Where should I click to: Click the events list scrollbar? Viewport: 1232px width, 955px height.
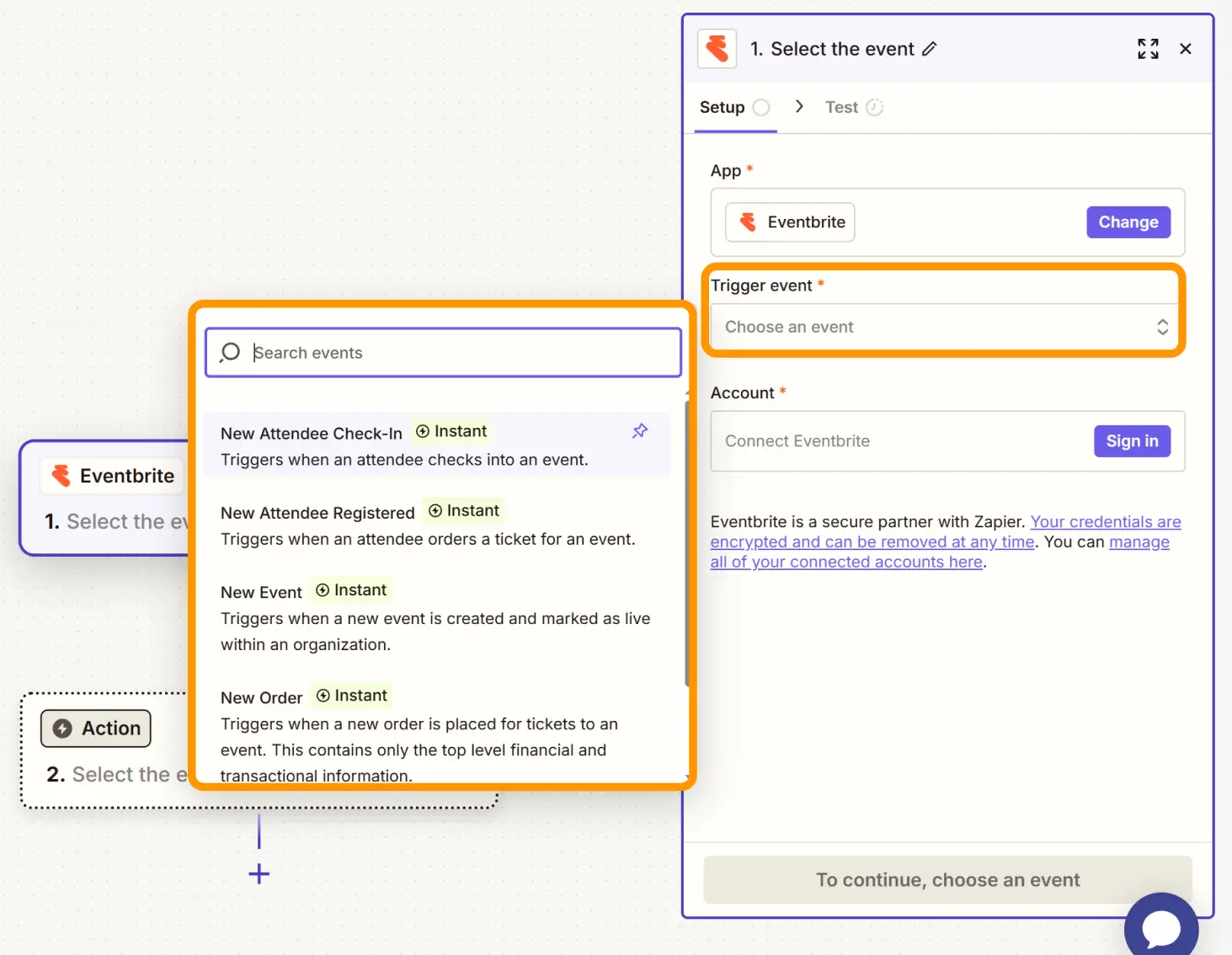(x=687, y=543)
